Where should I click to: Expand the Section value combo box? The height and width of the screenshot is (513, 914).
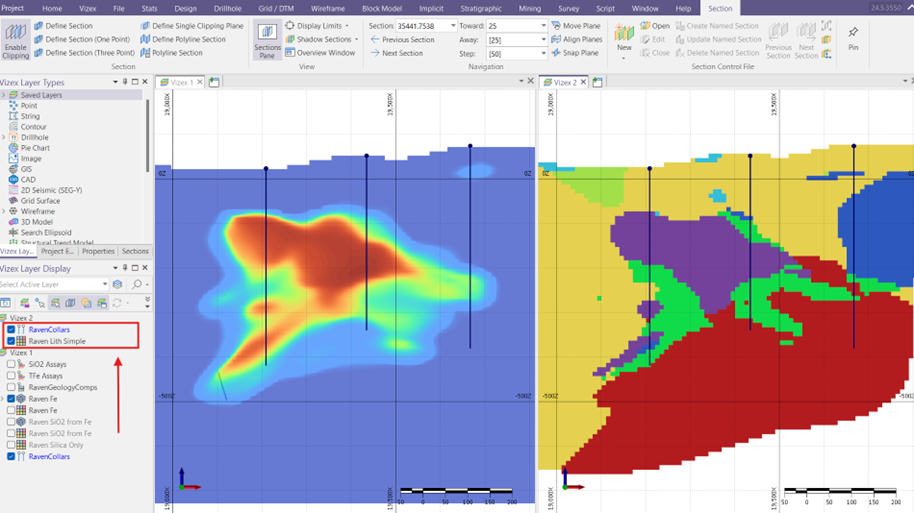[x=452, y=26]
